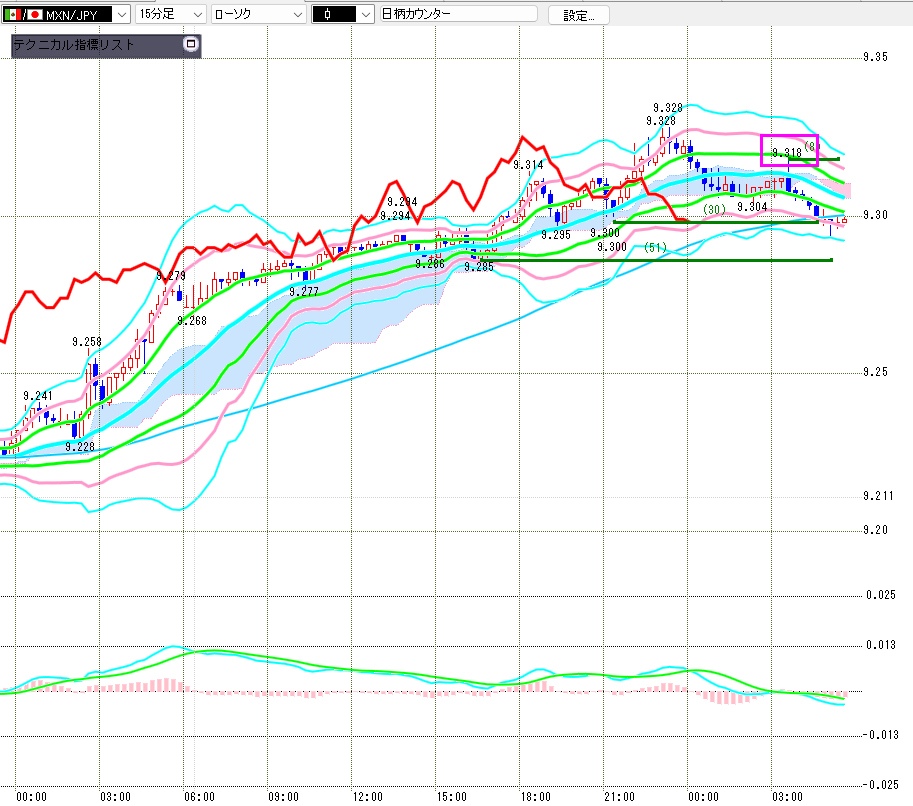Click the 9.318 price label

pos(787,153)
